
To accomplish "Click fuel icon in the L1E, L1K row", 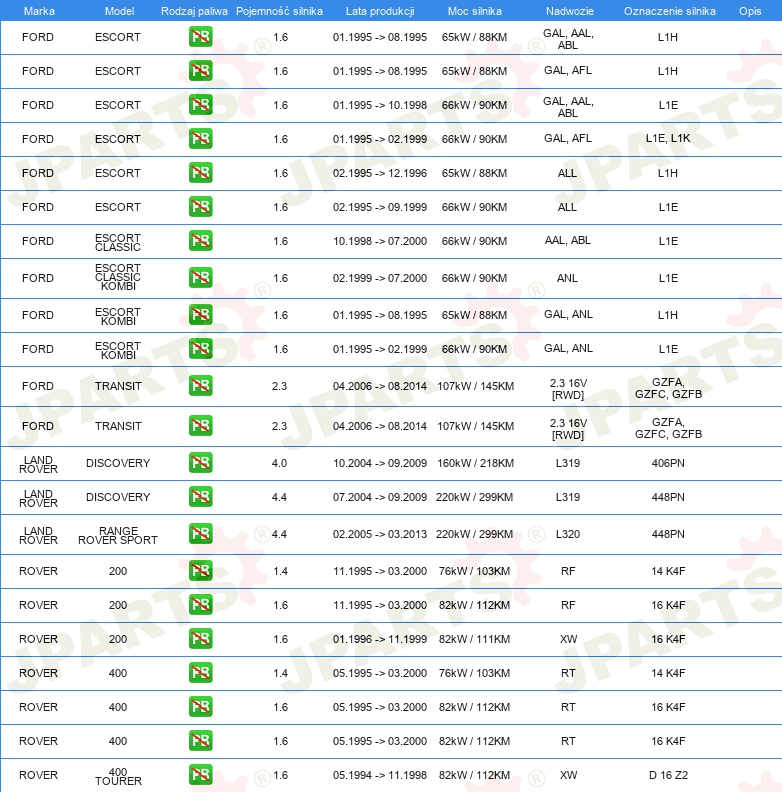I will click(x=201, y=138).
